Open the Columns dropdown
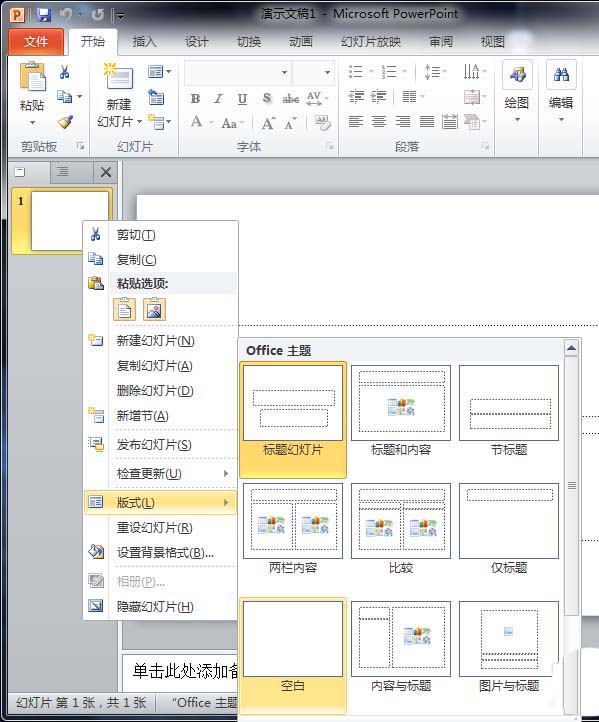Viewport: 599px width, 722px height. click(413, 97)
